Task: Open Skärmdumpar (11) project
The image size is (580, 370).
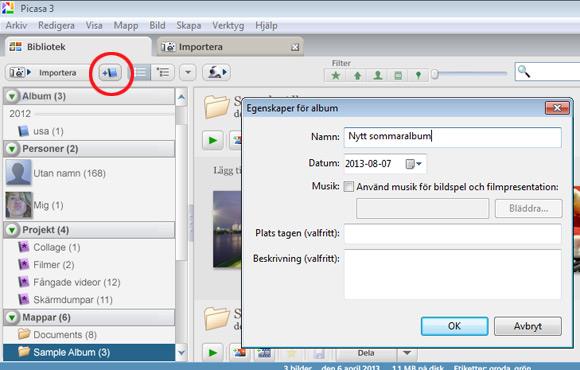Action: coord(89,299)
